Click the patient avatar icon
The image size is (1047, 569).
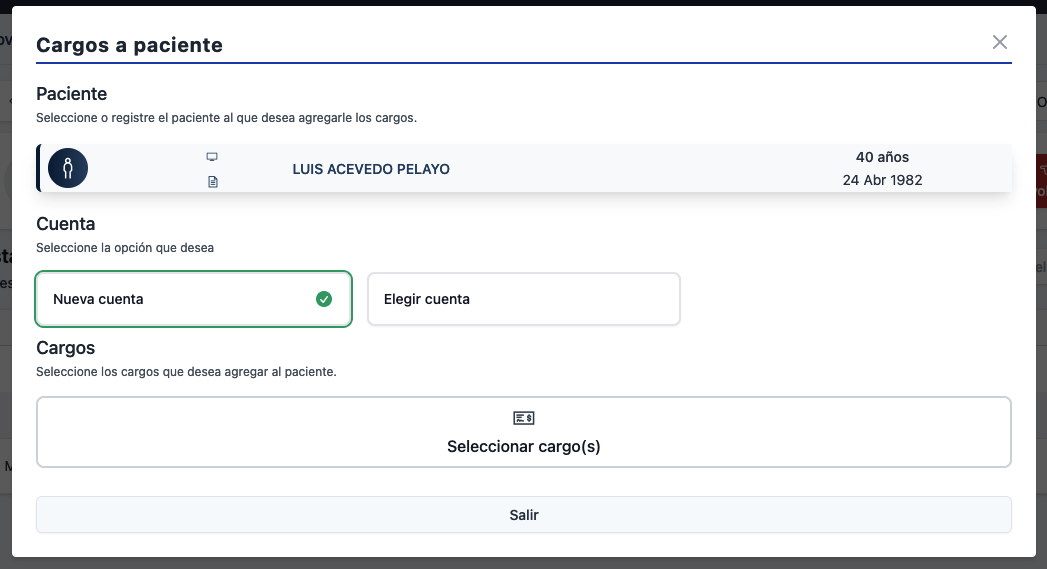coord(68,168)
